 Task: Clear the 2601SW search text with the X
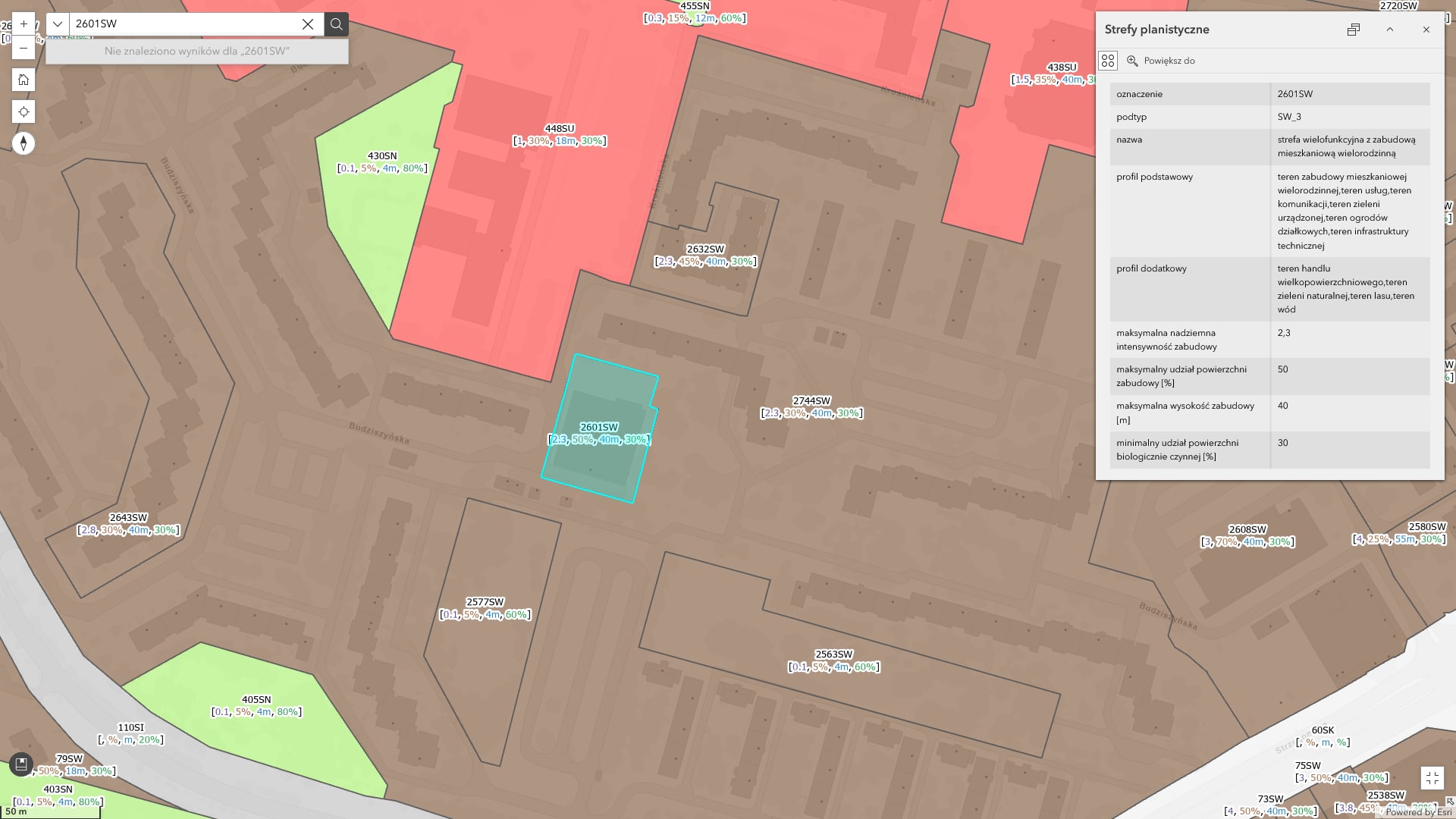[308, 24]
